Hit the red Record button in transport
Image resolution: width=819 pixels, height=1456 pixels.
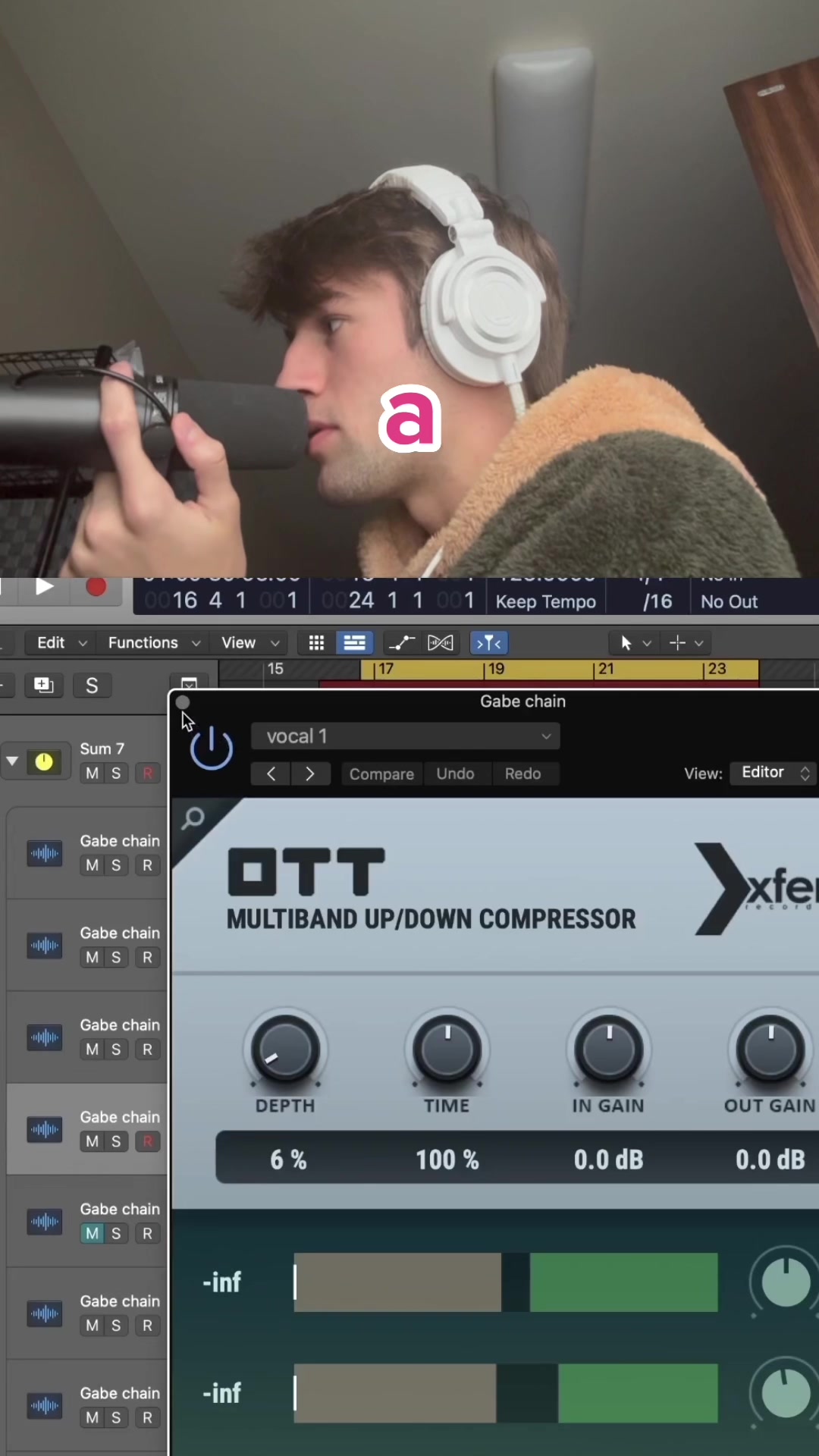click(x=96, y=587)
